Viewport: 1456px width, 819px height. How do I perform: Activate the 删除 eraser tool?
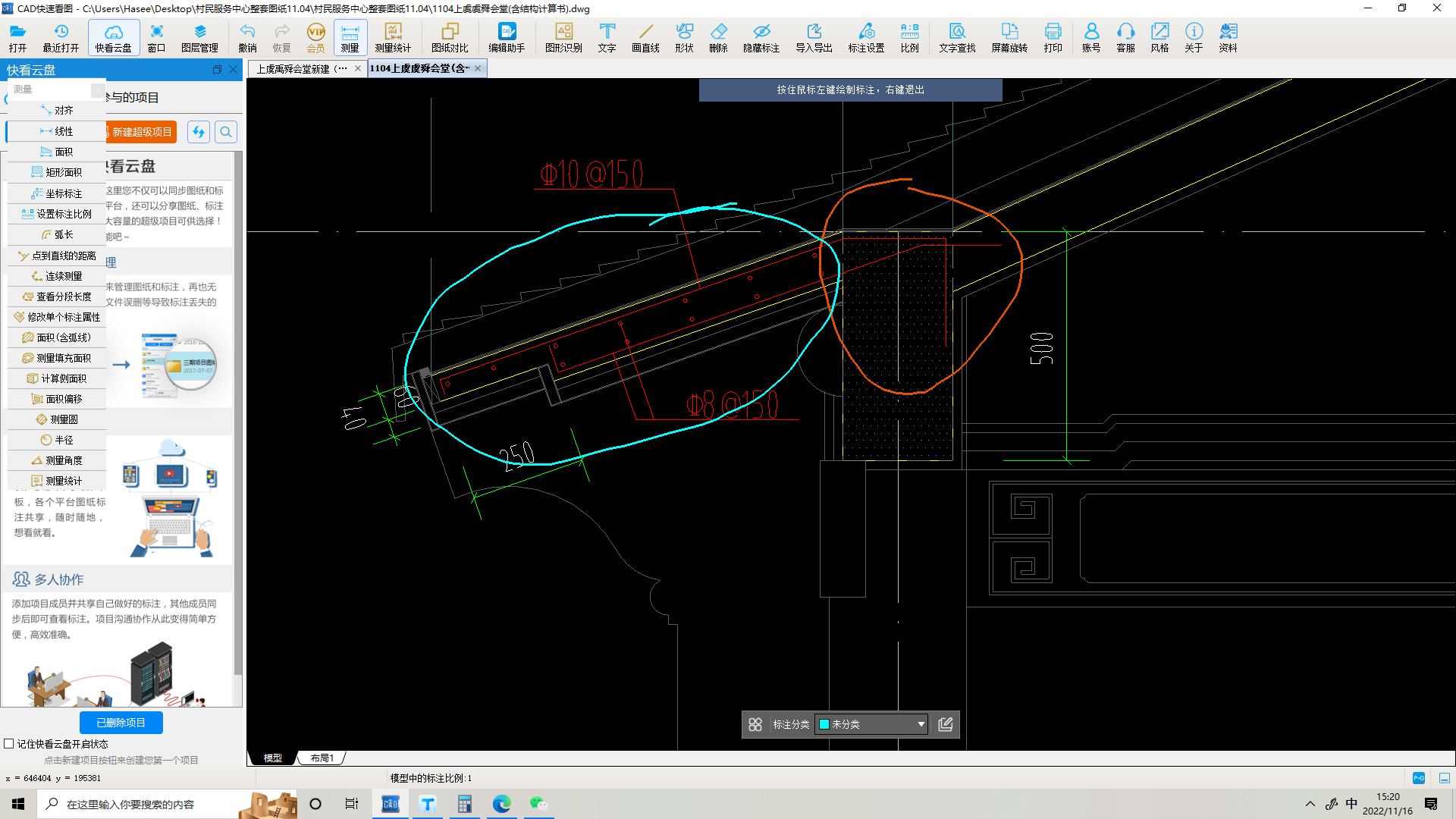[x=718, y=37]
